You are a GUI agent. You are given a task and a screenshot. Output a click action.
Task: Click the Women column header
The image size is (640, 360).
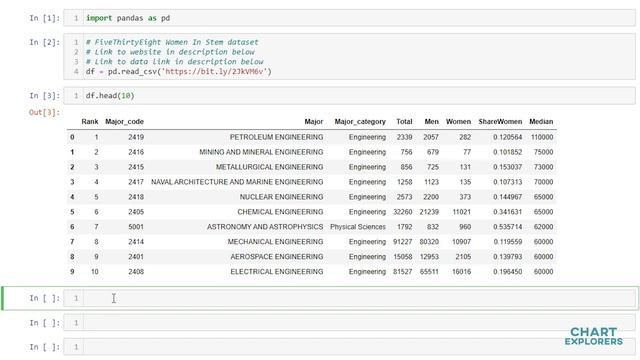pos(458,122)
